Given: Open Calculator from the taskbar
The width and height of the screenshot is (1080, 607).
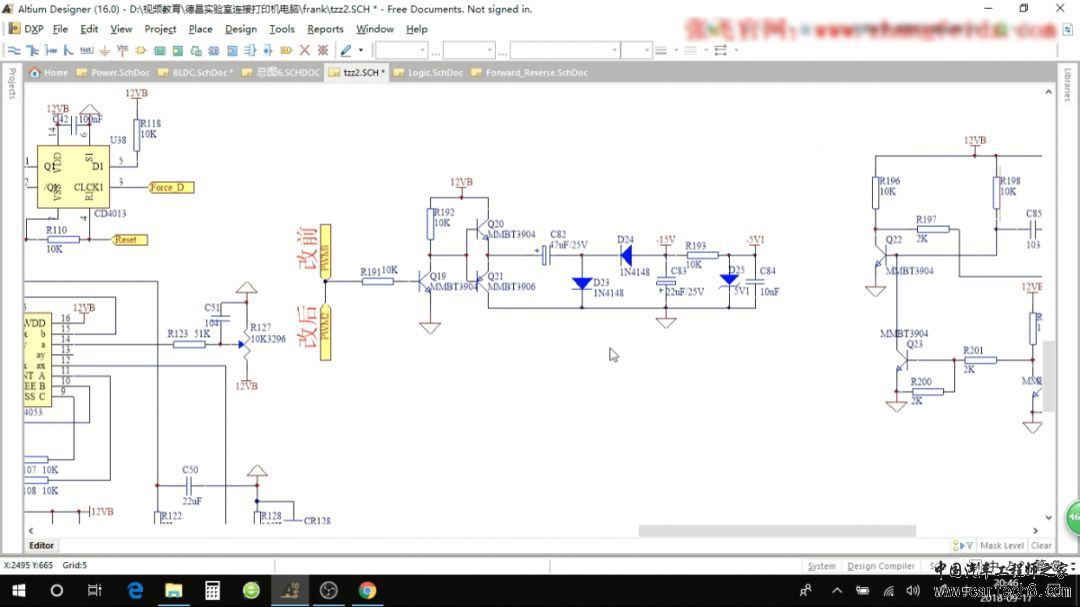Looking at the screenshot, I should pyautogui.click(x=212, y=590).
